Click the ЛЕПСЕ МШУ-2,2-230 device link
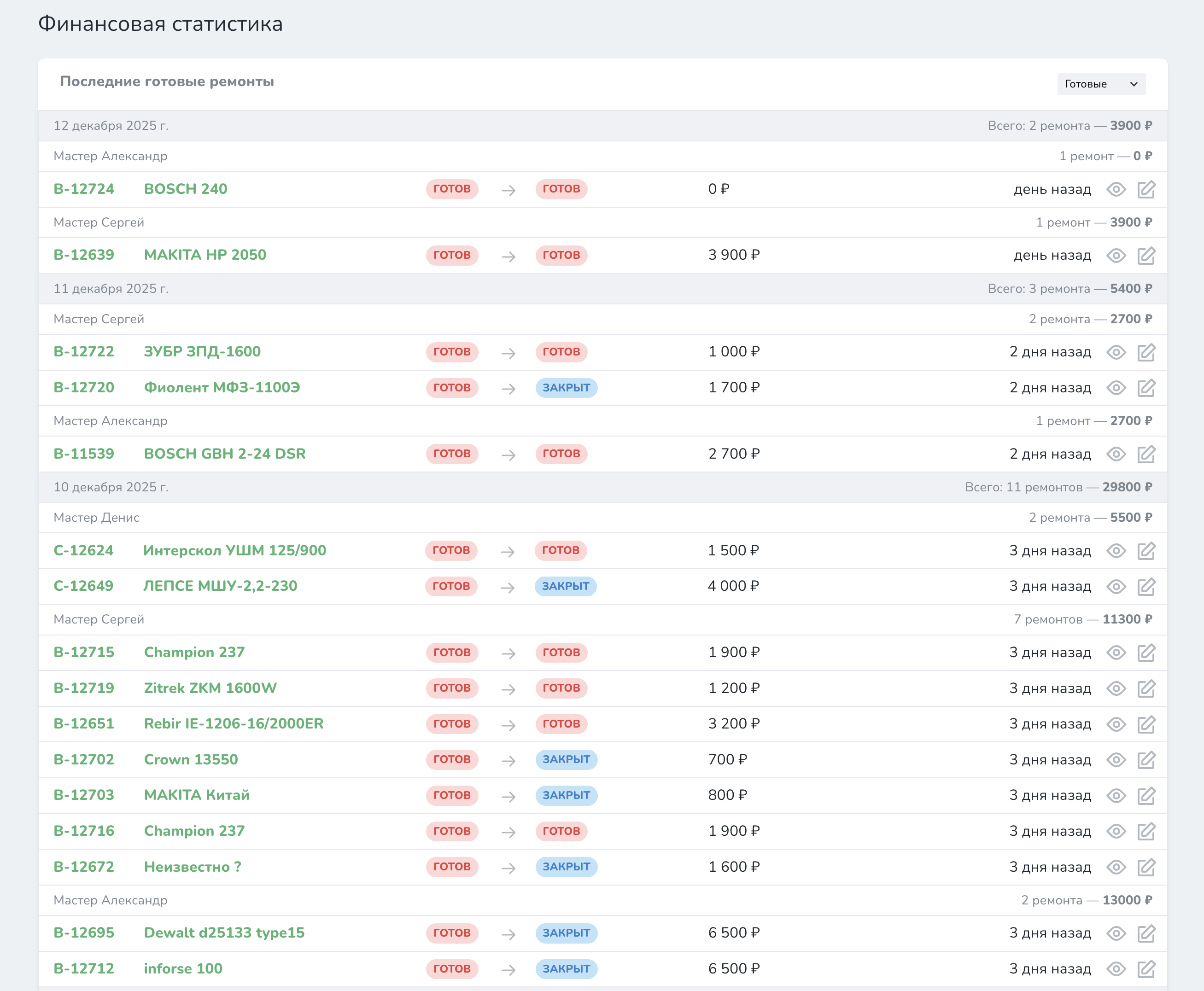The image size is (1204, 991). coord(220,586)
